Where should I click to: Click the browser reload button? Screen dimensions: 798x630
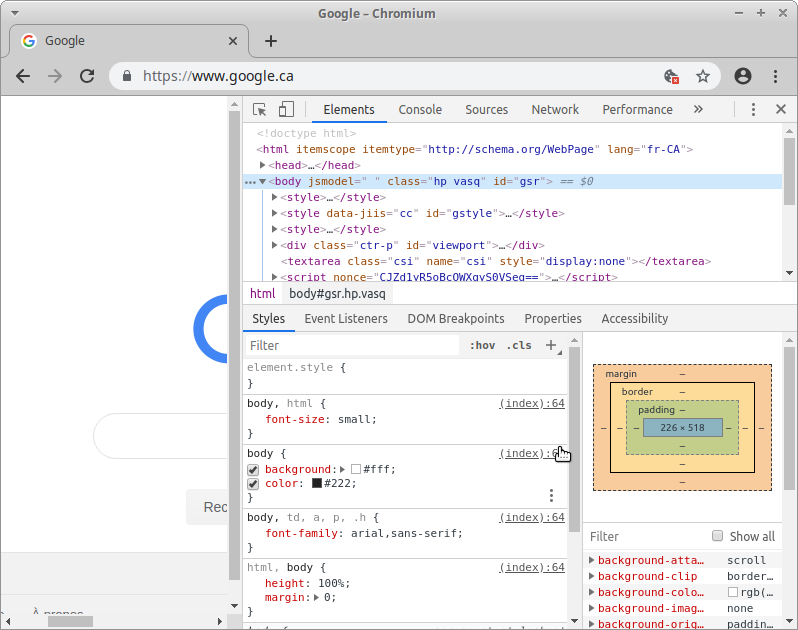[87, 76]
